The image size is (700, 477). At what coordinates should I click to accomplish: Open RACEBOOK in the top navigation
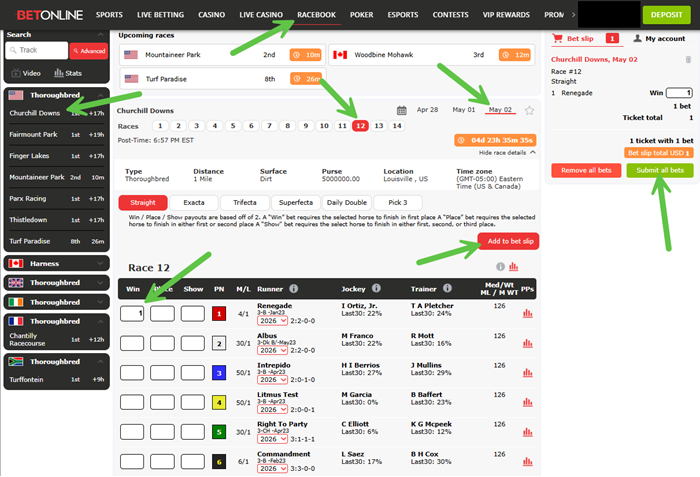[317, 15]
